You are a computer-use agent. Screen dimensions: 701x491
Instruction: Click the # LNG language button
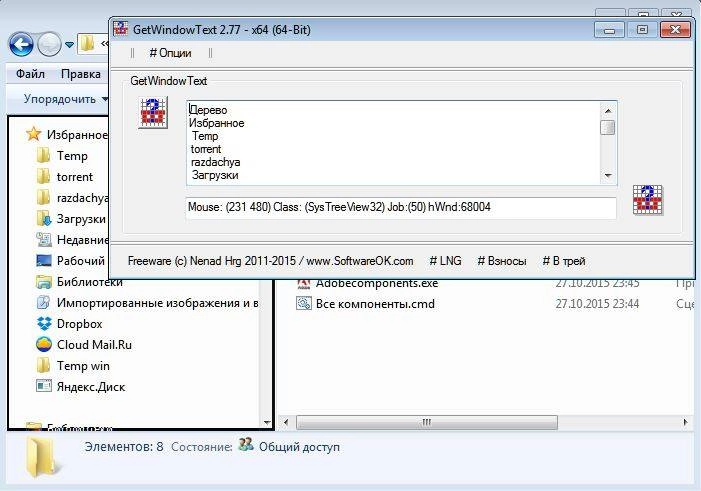[x=445, y=261]
